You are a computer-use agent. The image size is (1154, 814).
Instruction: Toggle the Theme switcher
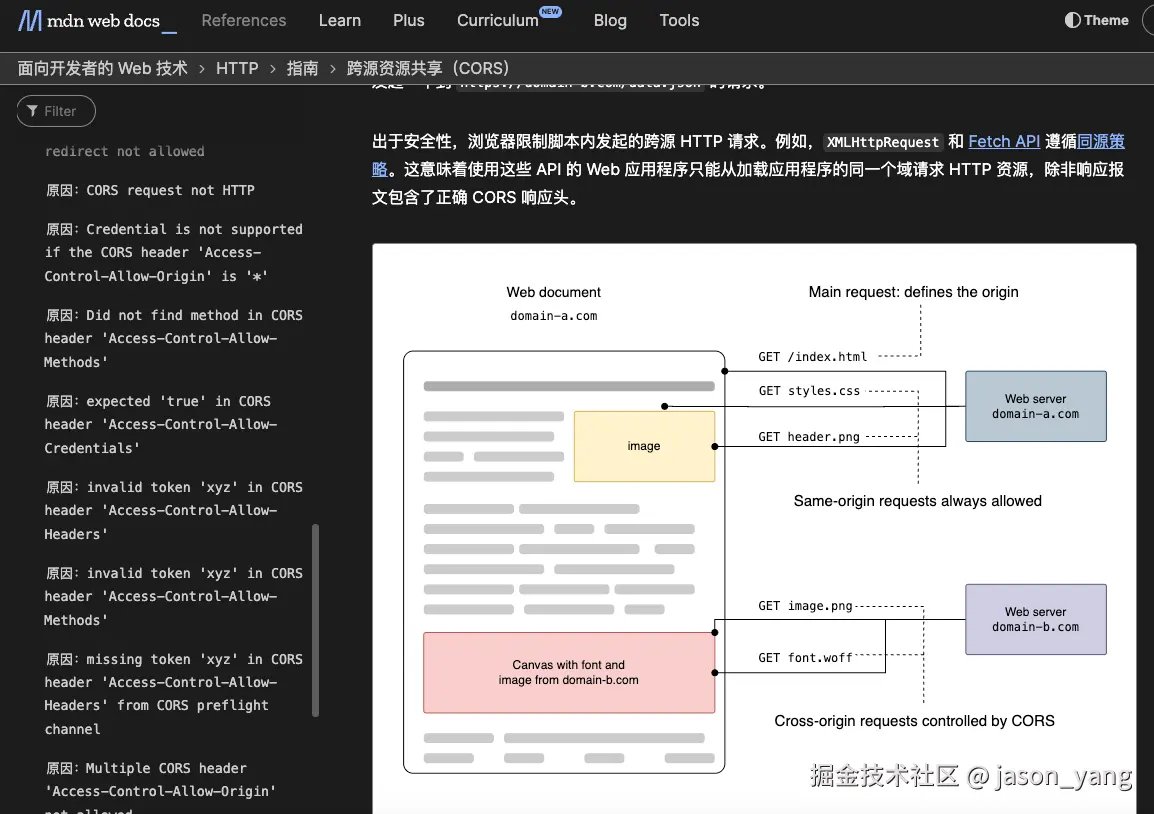(x=1096, y=21)
